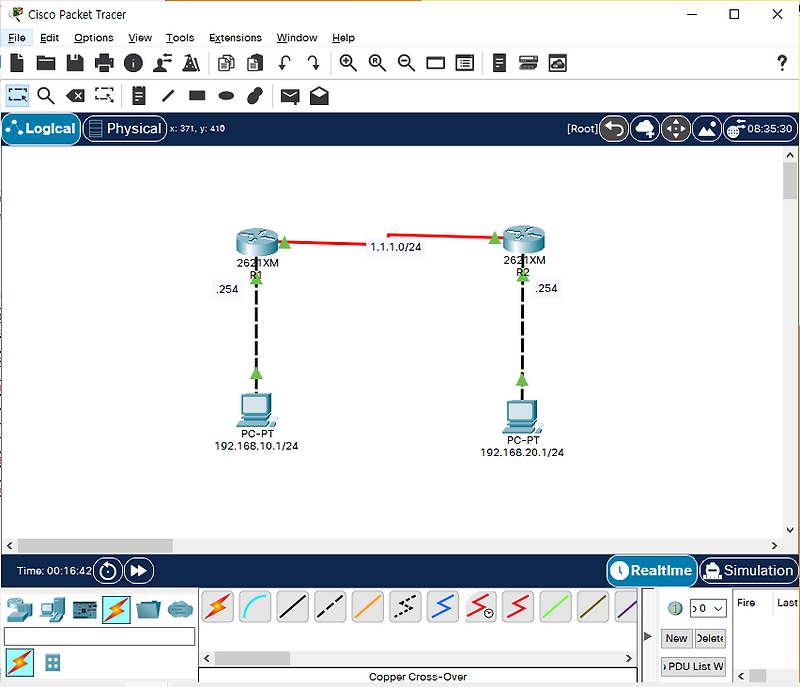Open the Options menu
Image resolution: width=800 pixels, height=687 pixels.
tap(94, 38)
